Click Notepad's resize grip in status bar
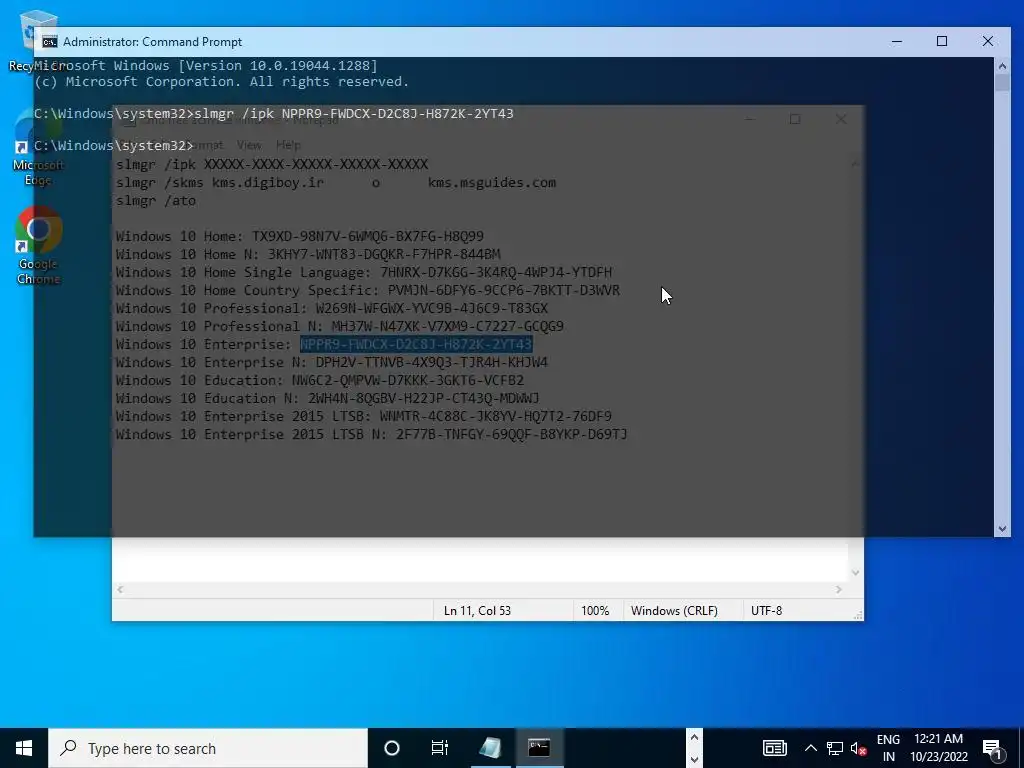 pyautogui.click(x=857, y=615)
